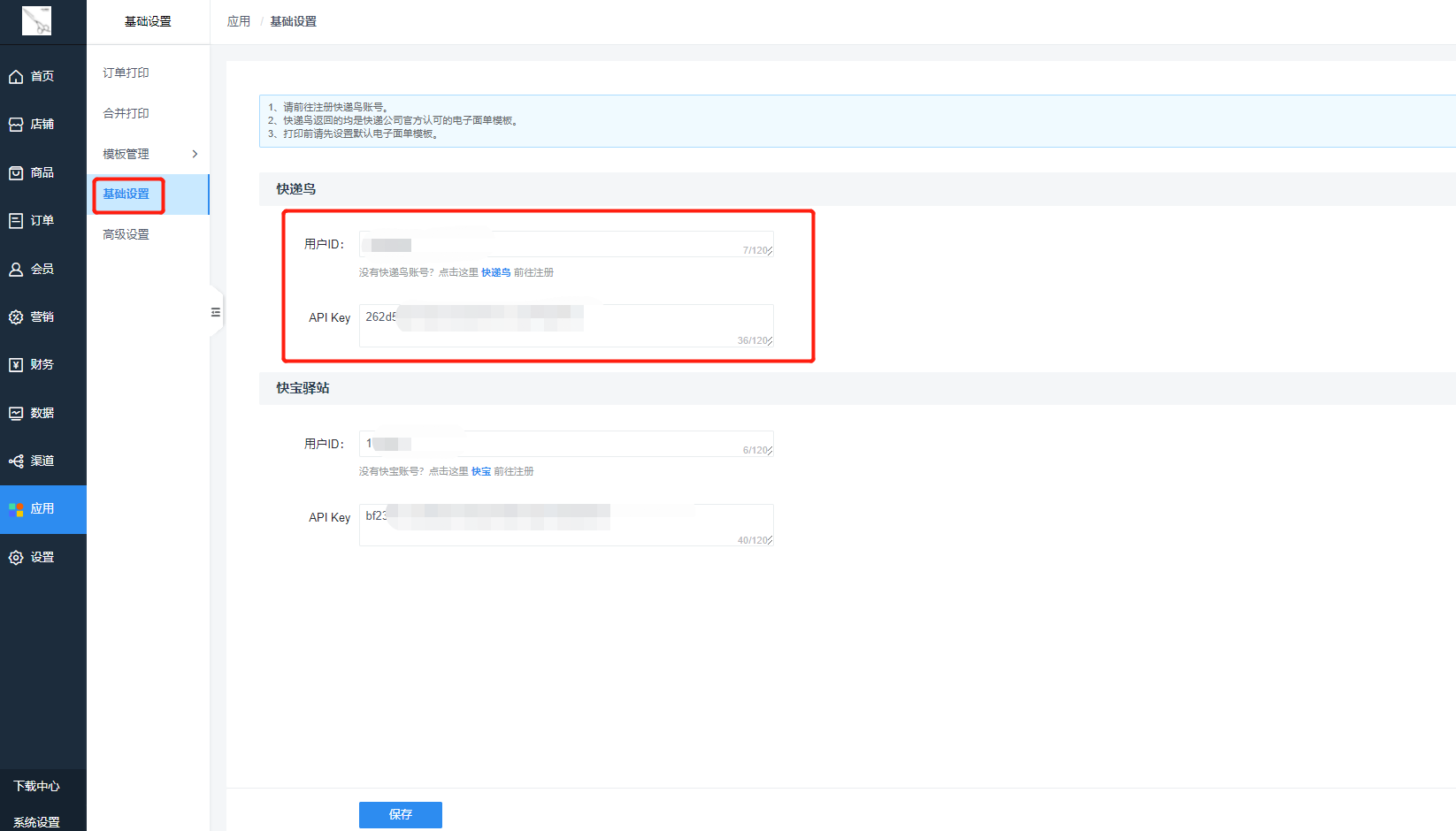The width and height of the screenshot is (1456, 831).
Task: Collapse the secondary menu panel handle
Action: click(x=215, y=312)
